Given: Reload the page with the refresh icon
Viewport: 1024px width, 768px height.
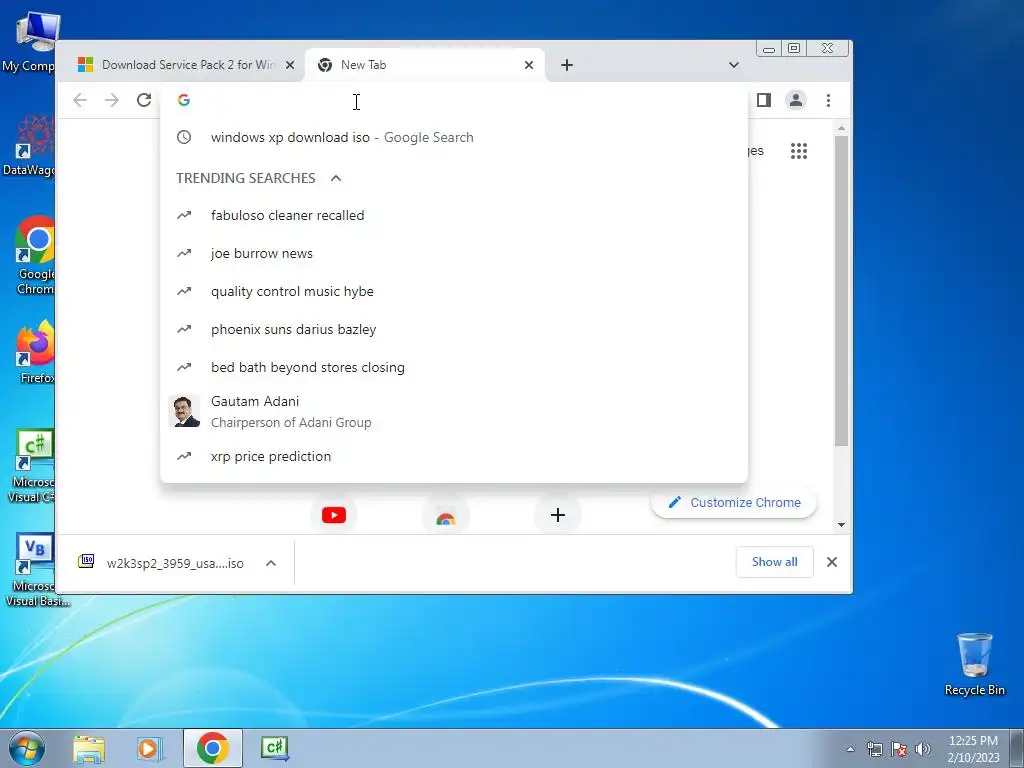Looking at the screenshot, I should 144,100.
